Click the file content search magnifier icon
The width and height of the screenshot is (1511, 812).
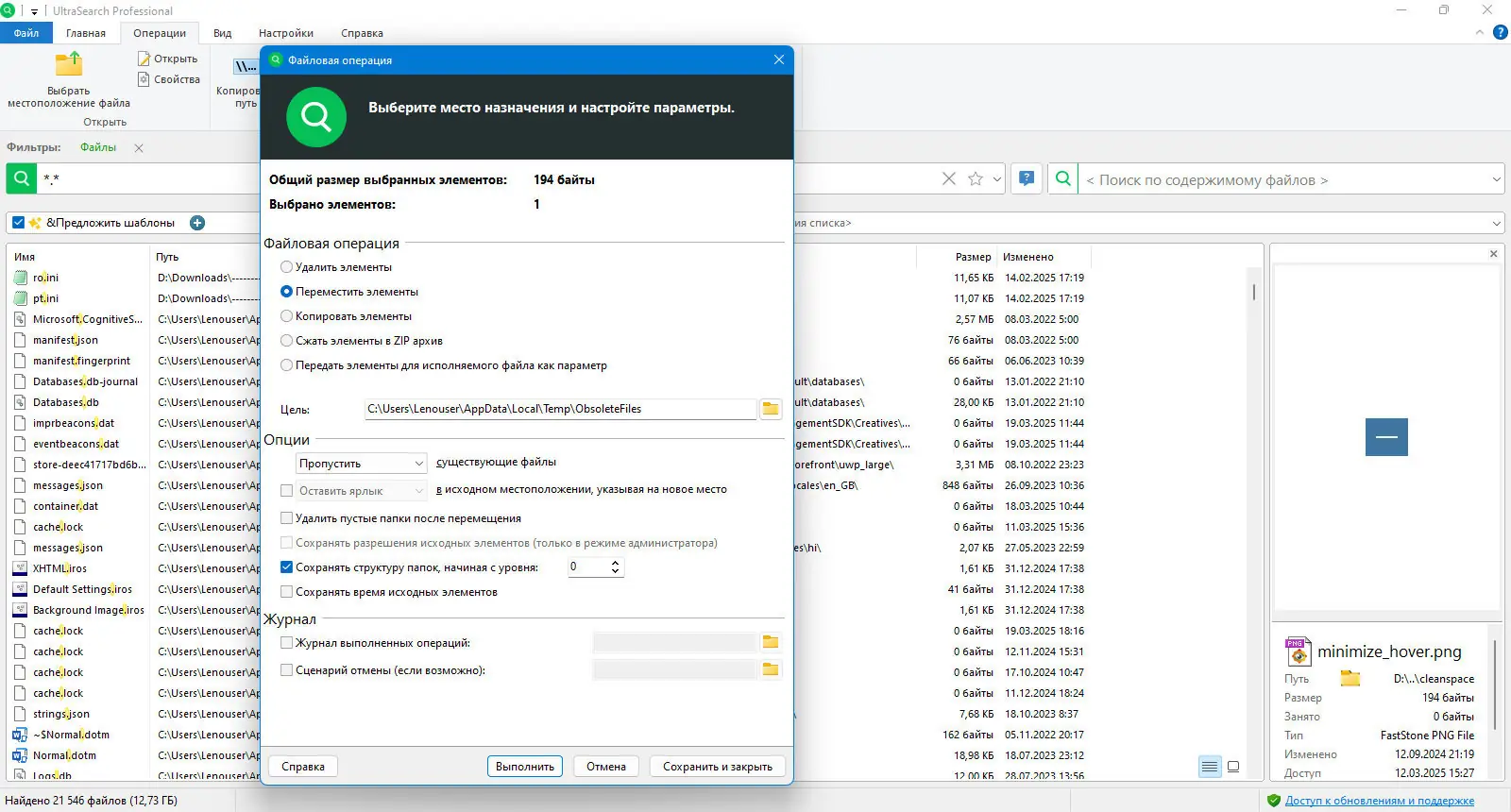(1063, 178)
